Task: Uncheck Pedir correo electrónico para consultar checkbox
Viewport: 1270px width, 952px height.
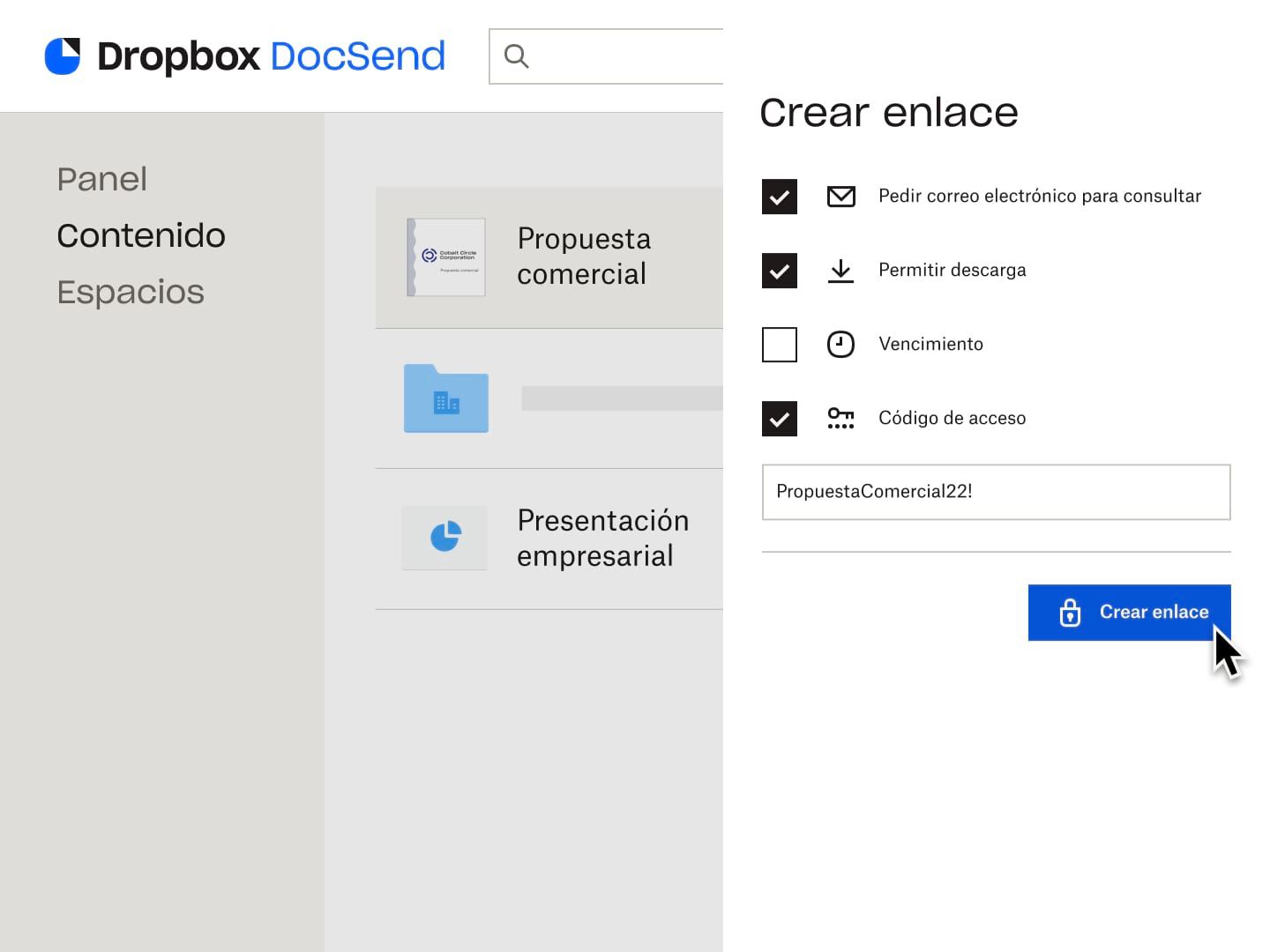Action: [780, 197]
